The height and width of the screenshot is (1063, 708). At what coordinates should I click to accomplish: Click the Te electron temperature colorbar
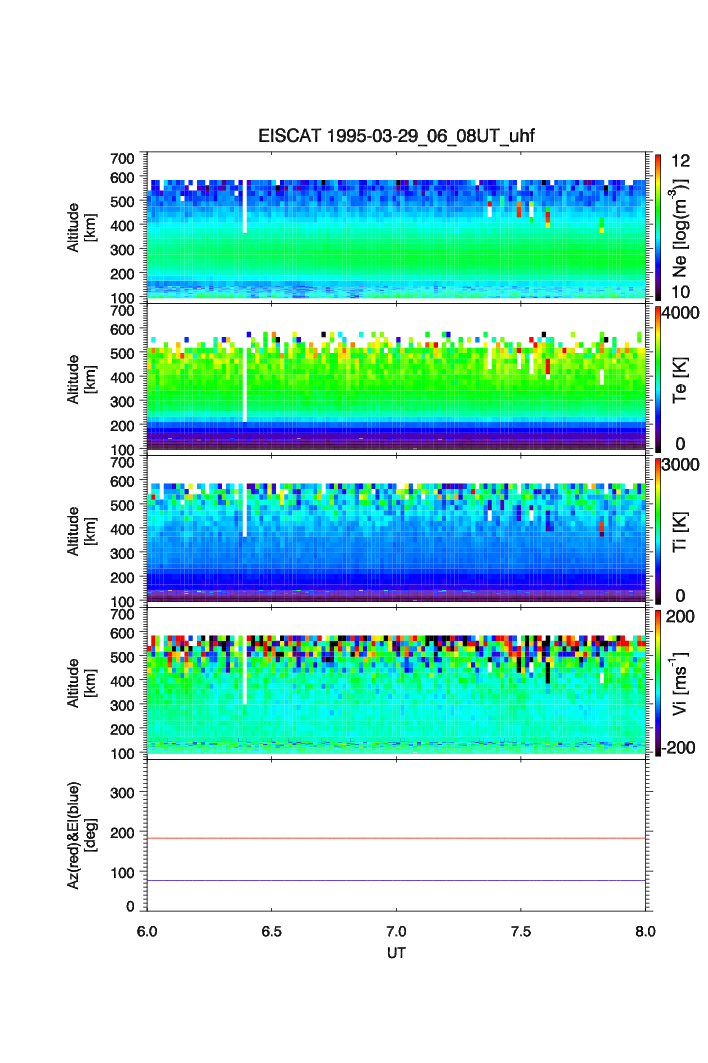[x=658, y=378]
